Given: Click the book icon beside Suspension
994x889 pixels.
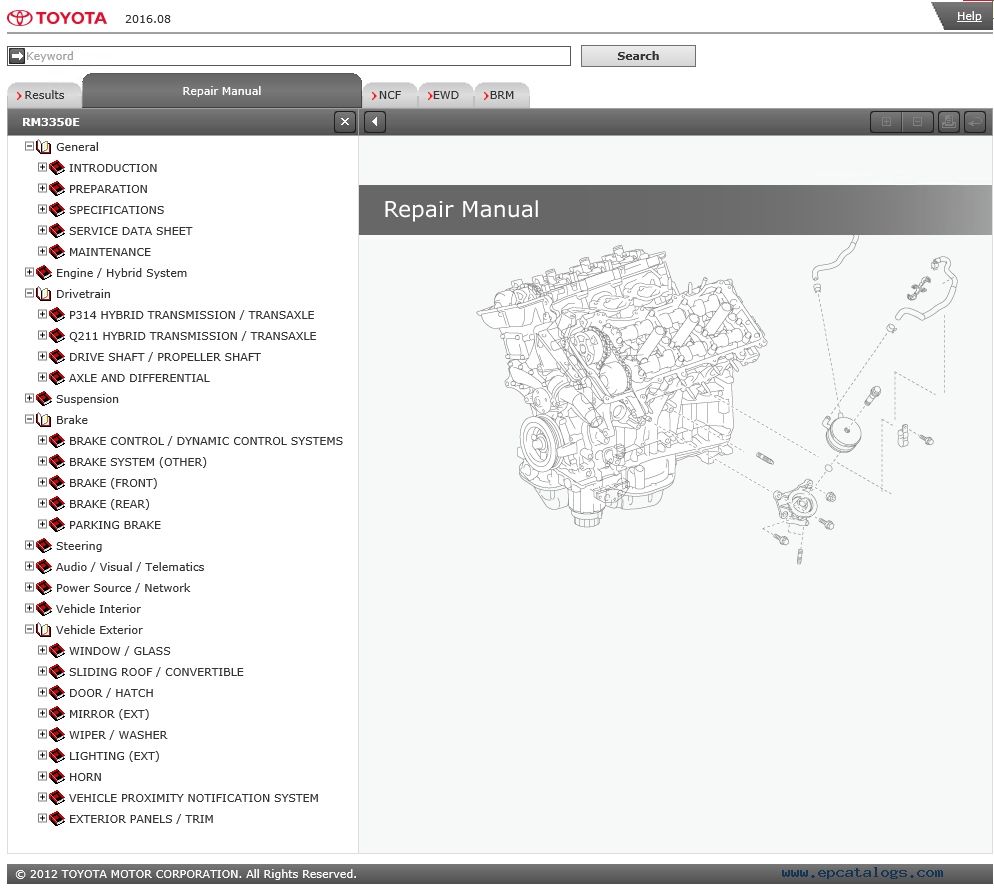Looking at the screenshot, I should click(x=44, y=399).
